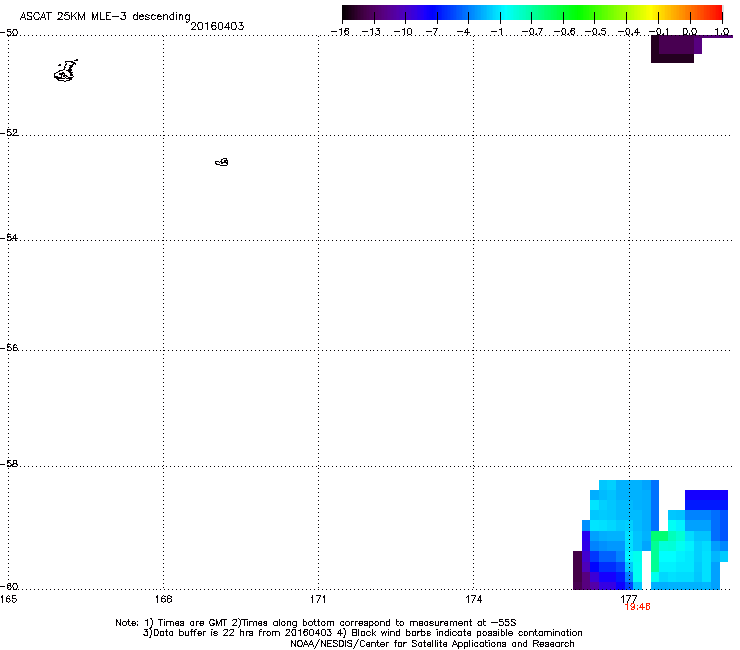Click the color bar label -0.1

click(x=659, y=32)
